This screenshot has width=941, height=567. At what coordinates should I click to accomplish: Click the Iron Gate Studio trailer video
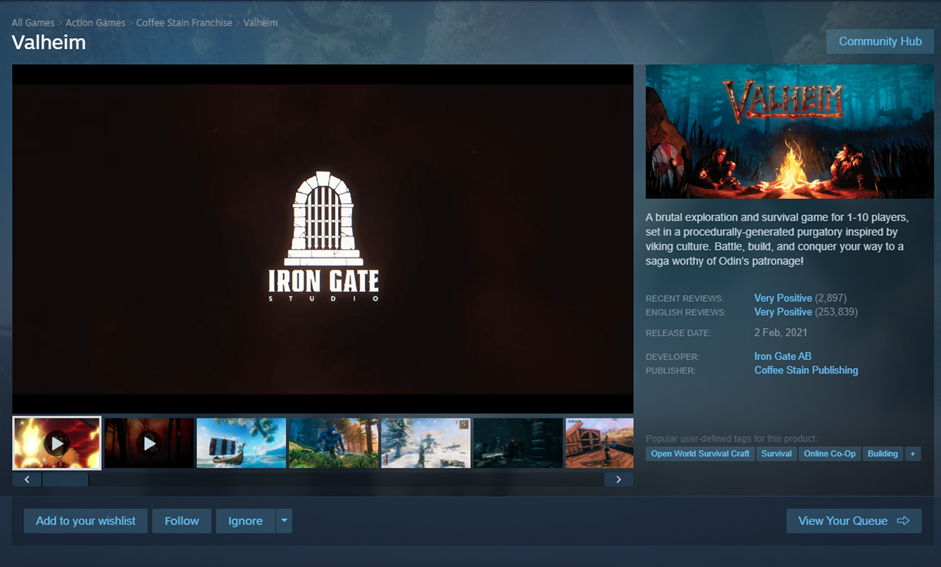point(323,239)
